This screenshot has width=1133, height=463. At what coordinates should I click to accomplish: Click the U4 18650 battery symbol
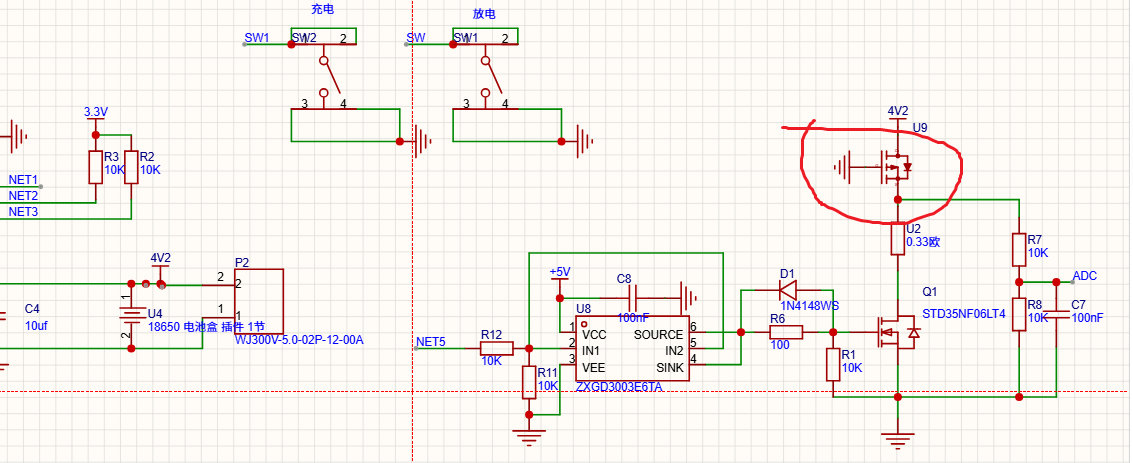point(131,315)
